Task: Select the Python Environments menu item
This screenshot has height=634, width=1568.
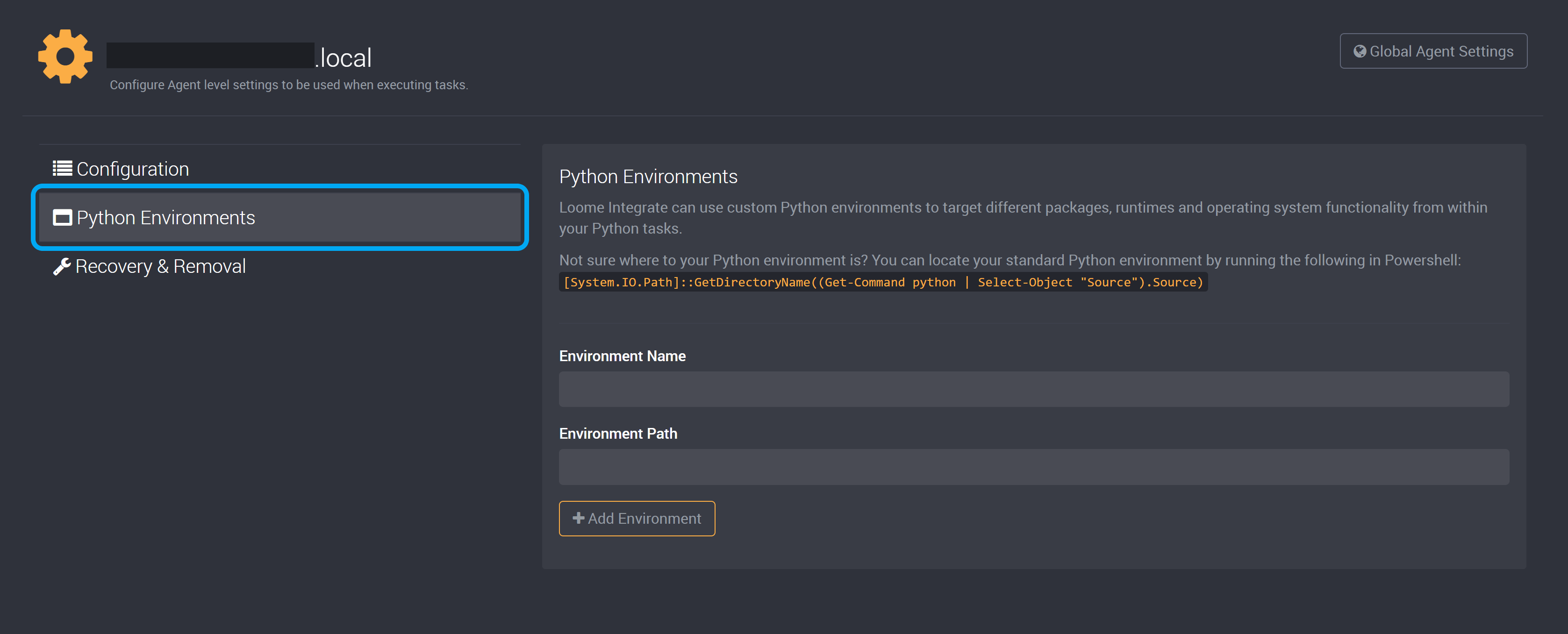Action: (280, 217)
